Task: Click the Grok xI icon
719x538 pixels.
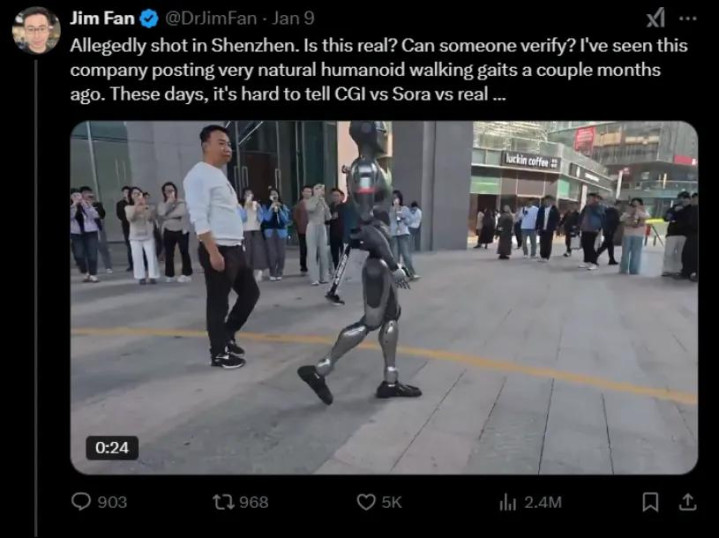Action: coord(655,20)
